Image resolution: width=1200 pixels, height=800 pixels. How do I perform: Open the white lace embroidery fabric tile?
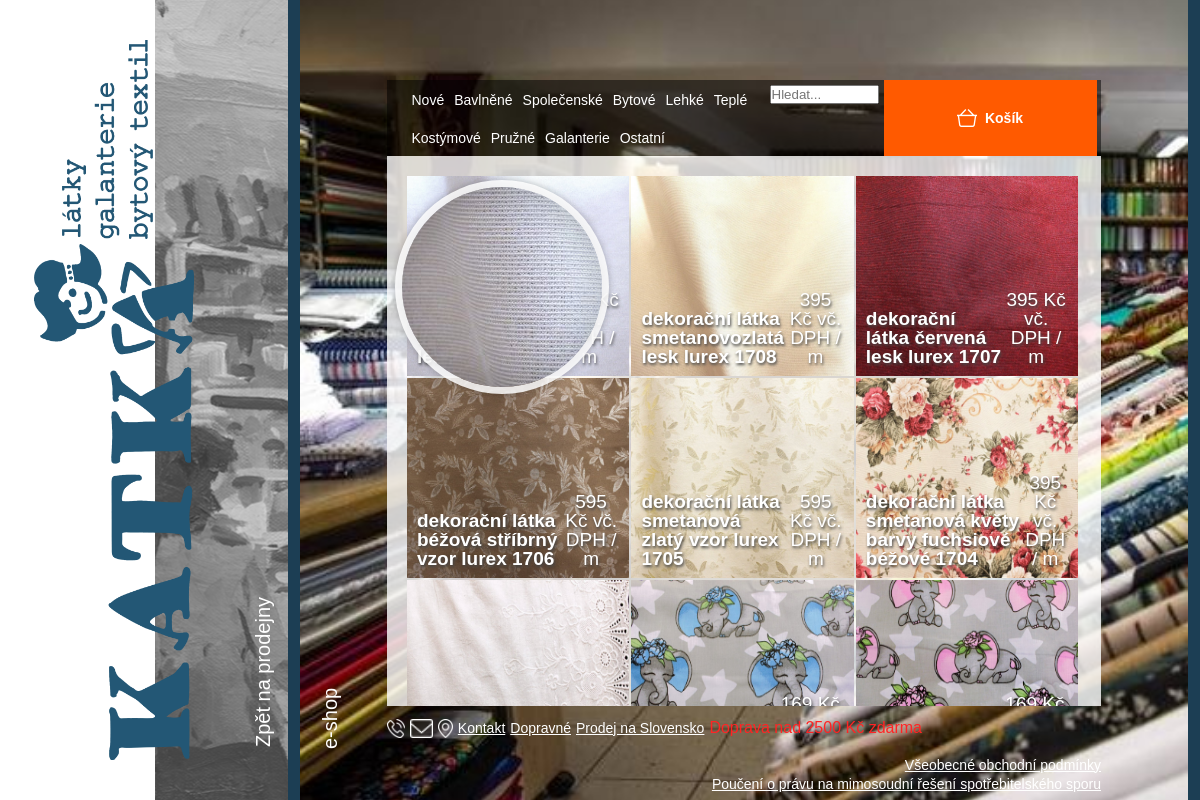pos(518,643)
